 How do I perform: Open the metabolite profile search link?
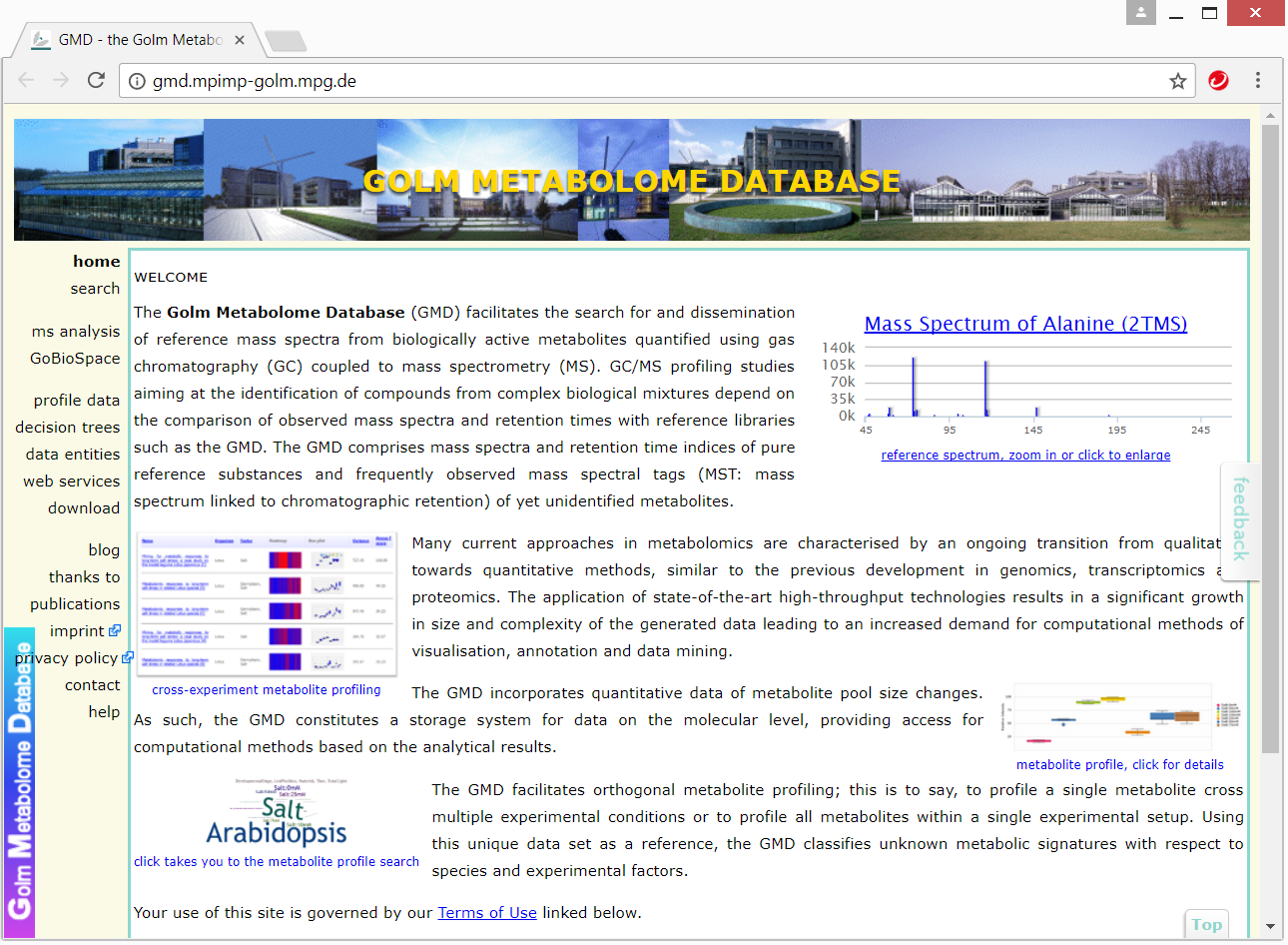277,862
